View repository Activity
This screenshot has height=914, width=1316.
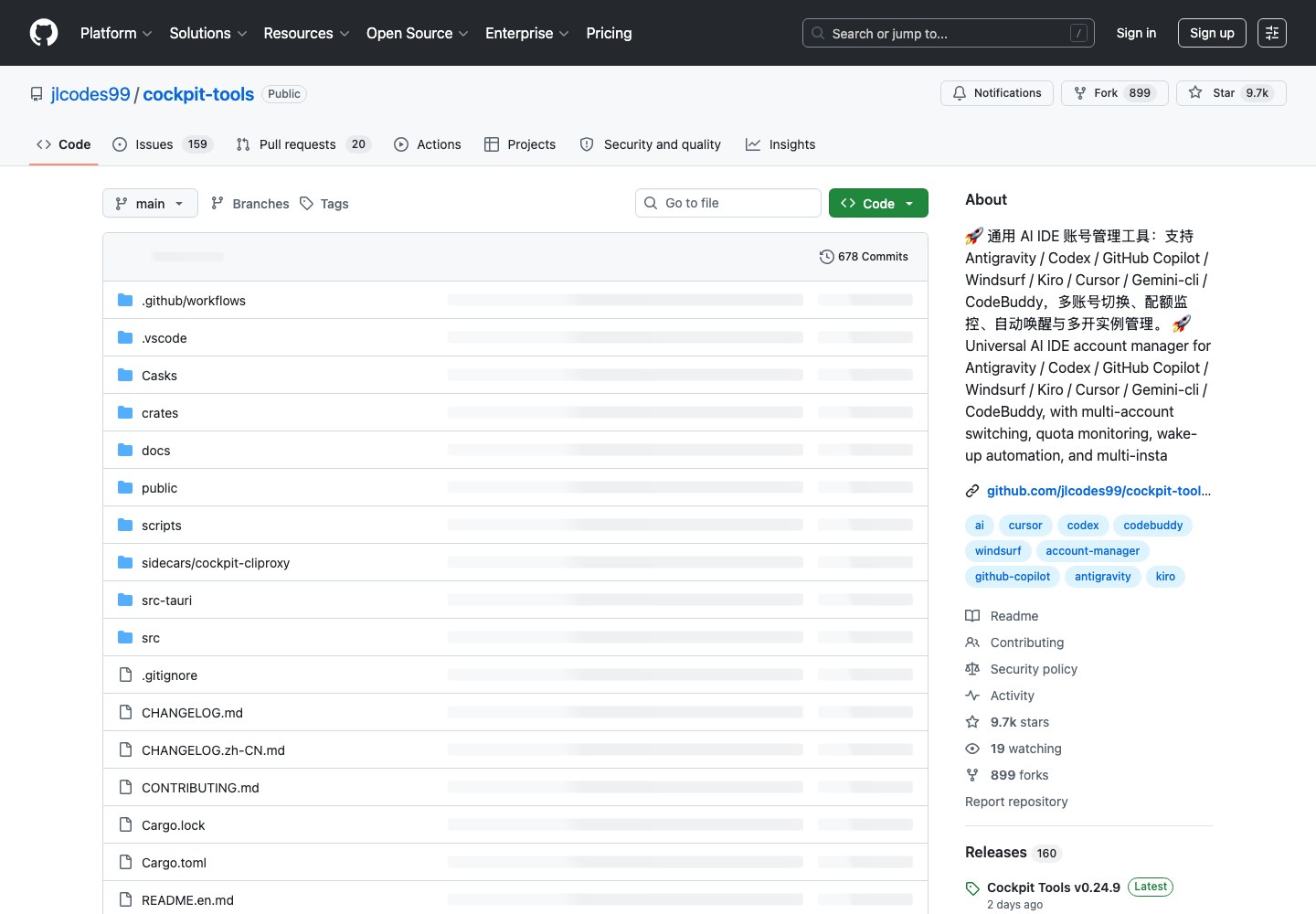(1001, 696)
